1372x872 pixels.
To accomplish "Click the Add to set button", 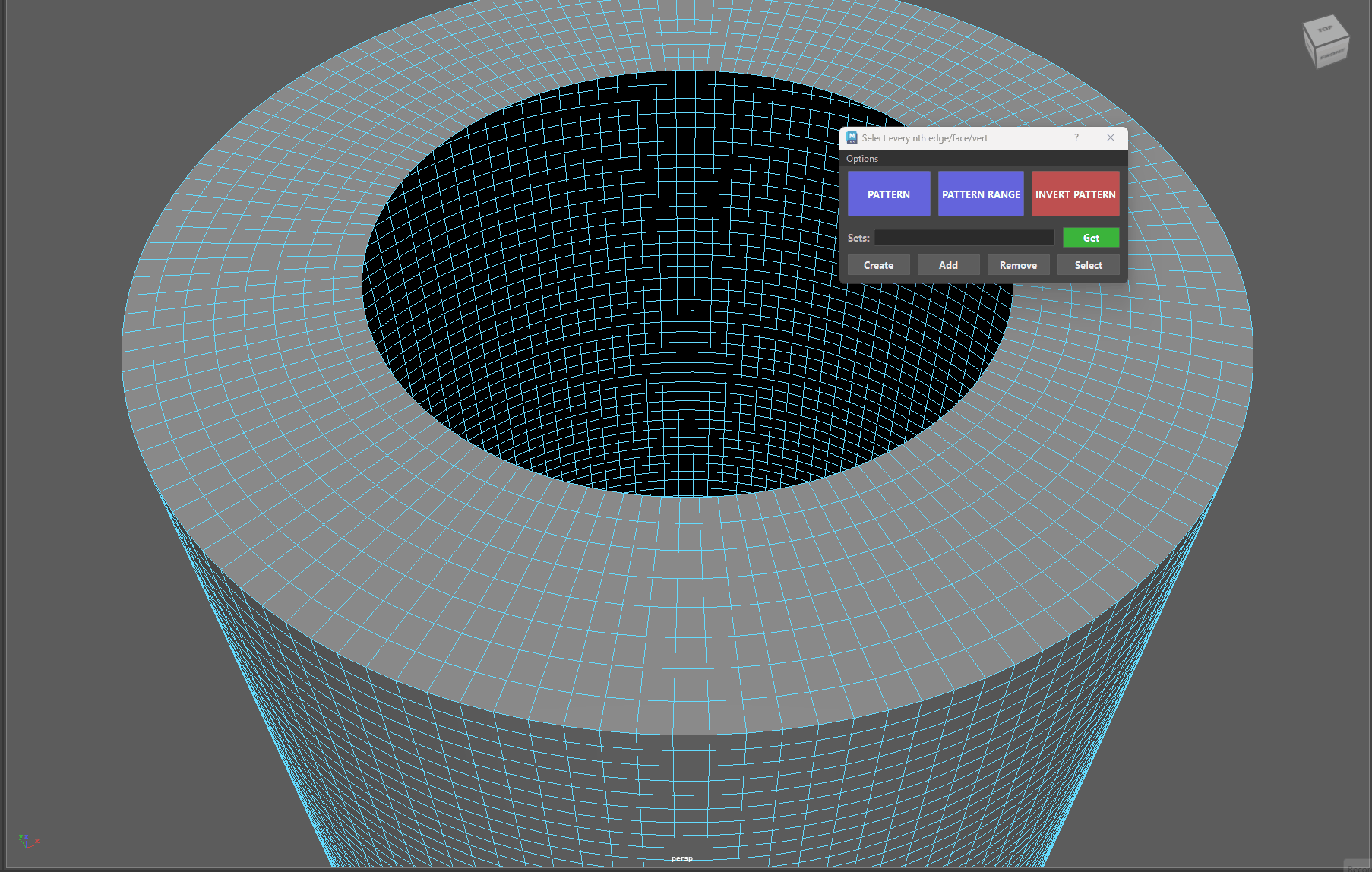I will pyautogui.click(x=948, y=265).
